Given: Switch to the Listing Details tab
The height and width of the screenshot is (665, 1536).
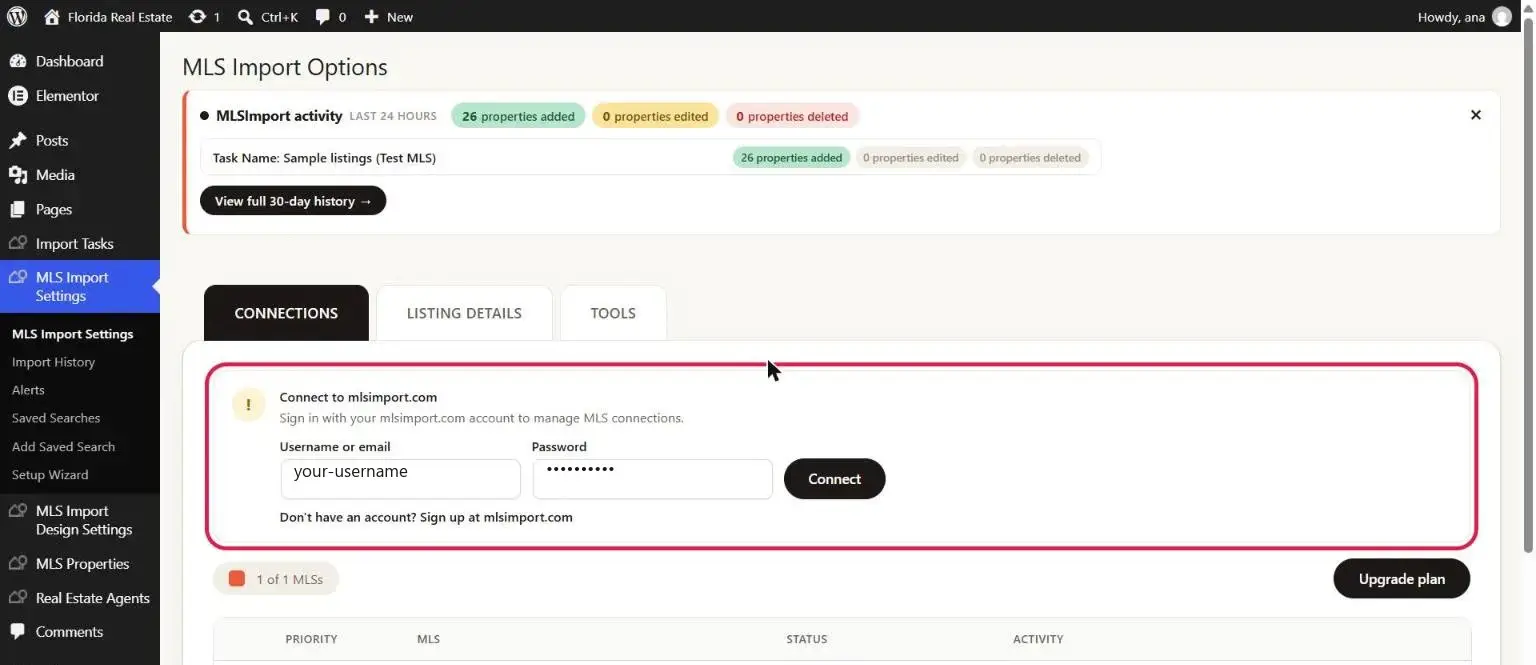Looking at the screenshot, I should tap(464, 313).
